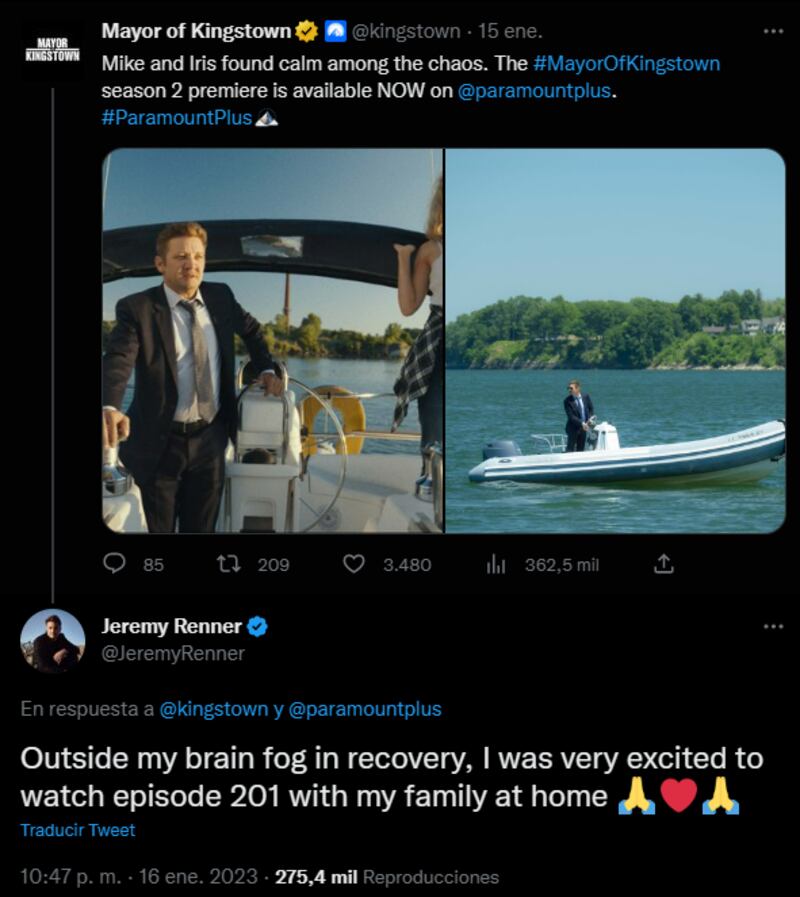Click Jeremy Renner's blue verified badge
The image size is (800, 897).
click(x=257, y=627)
